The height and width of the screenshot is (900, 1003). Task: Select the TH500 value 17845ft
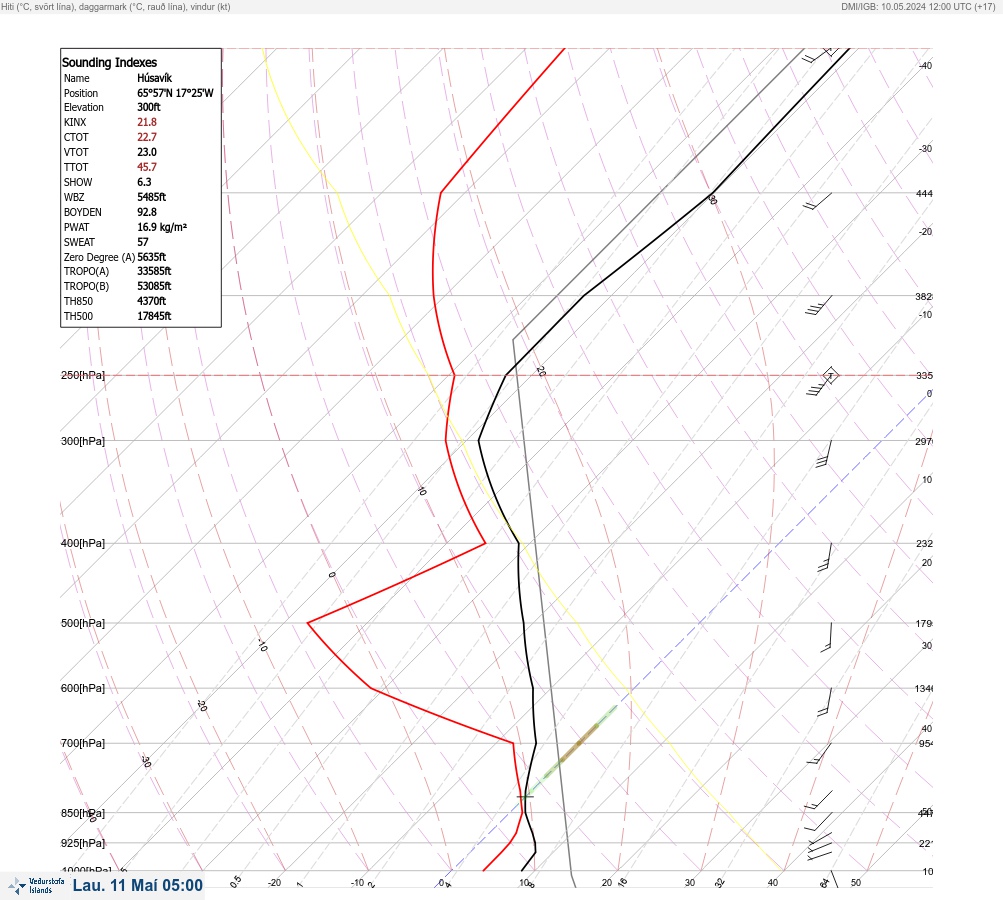(x=154, y=316)
